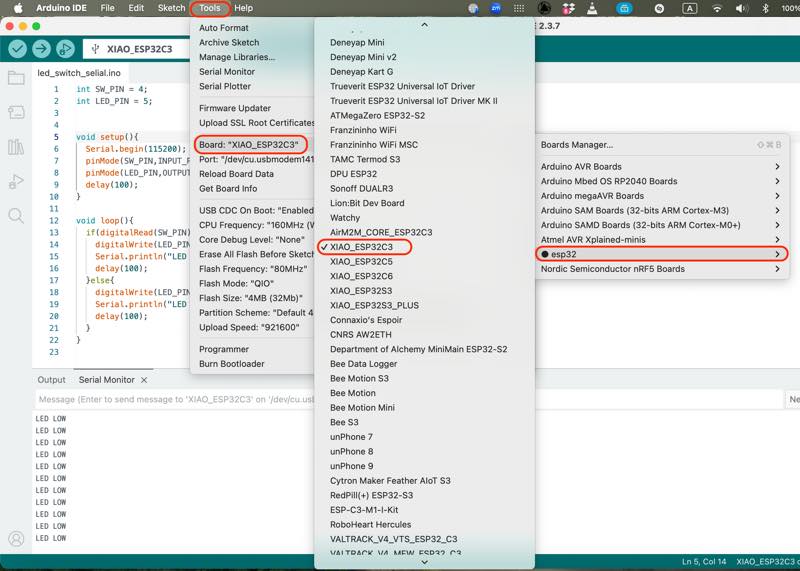Click Get Board Info entry

click(x=228, y=188)
